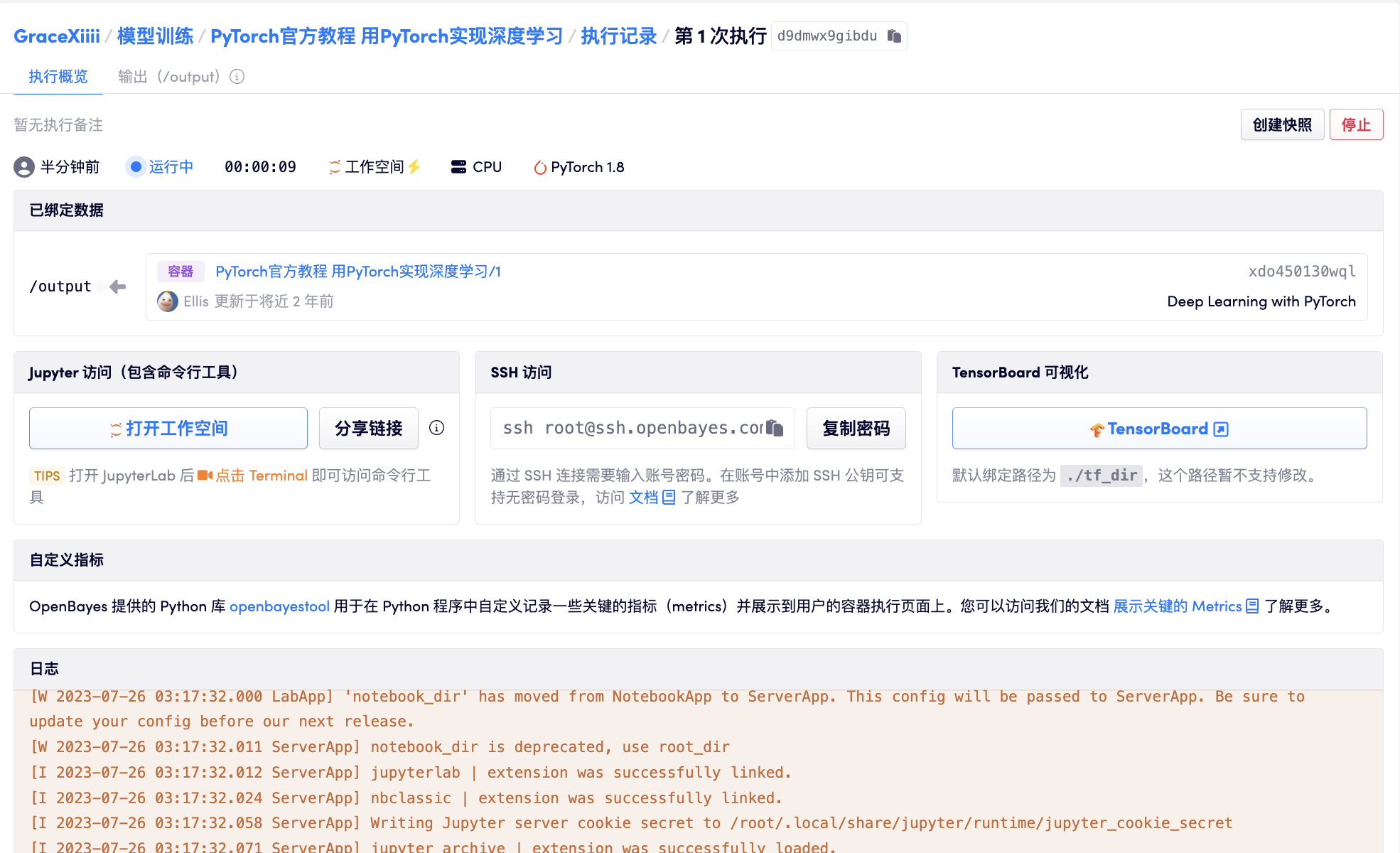Click info icon beside 输出 (/output) tab
Viewport: 1400px width, 853px height.
[x=237, y=77]
